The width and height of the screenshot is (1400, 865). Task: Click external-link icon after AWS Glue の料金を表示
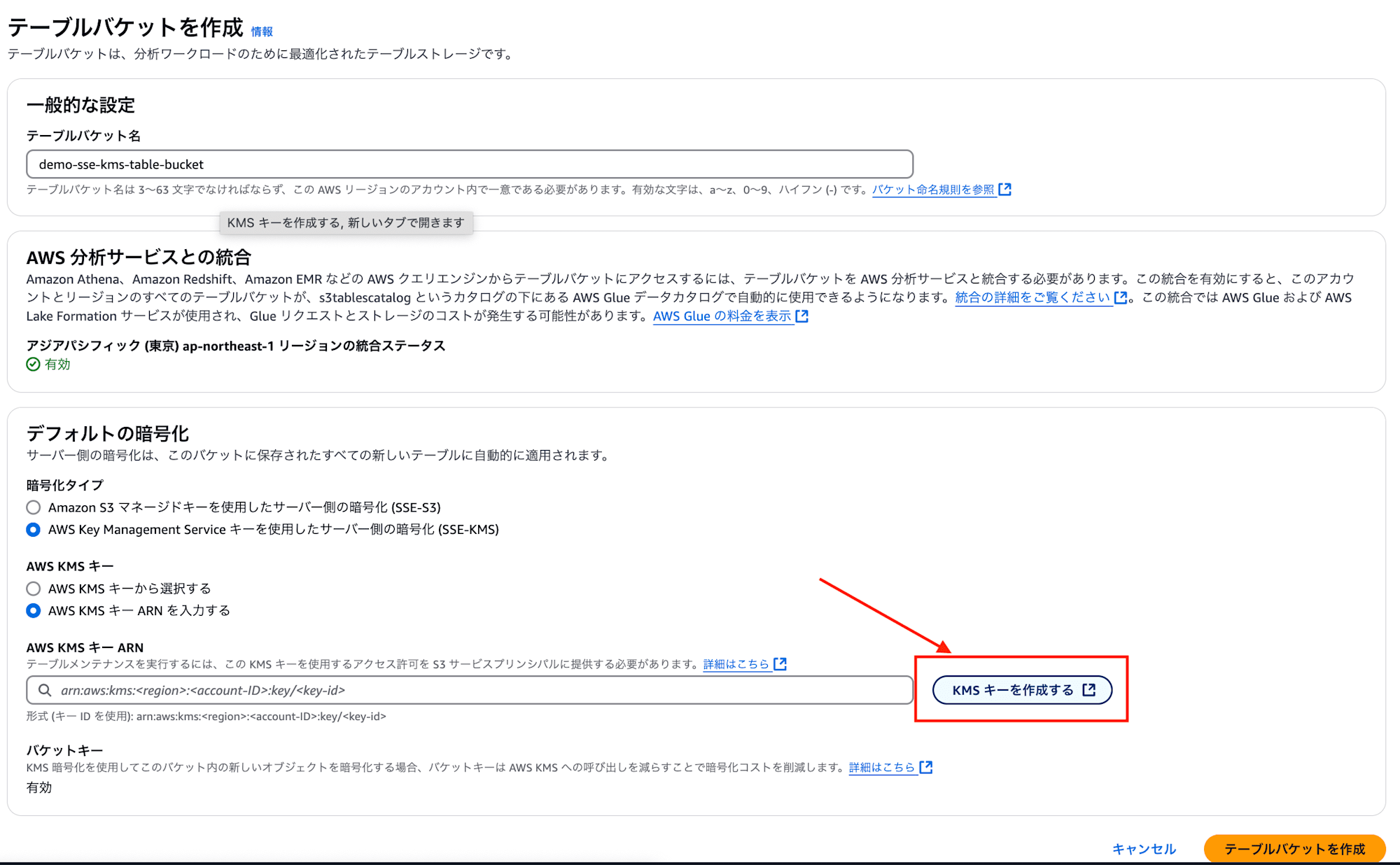tap(802, 316)
